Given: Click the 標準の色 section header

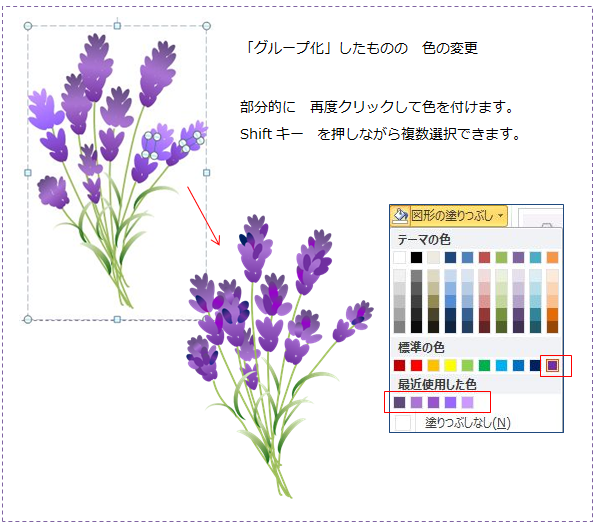Looking at the screenshot, I should click(421, 348).
